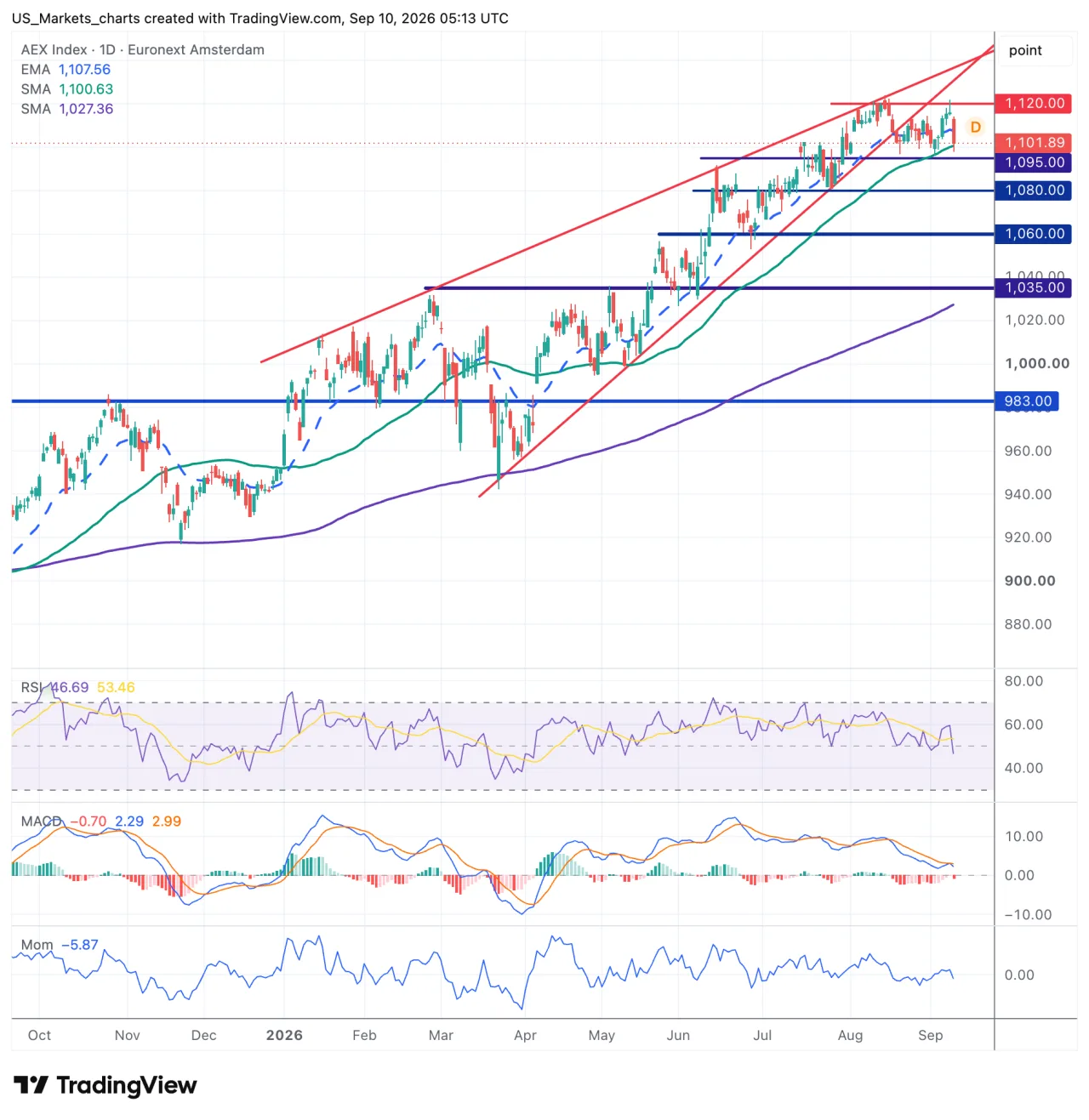Click the orange D dividend marker
The height and width of the screenshot is (1120, 1089).
tap(975, 127)
